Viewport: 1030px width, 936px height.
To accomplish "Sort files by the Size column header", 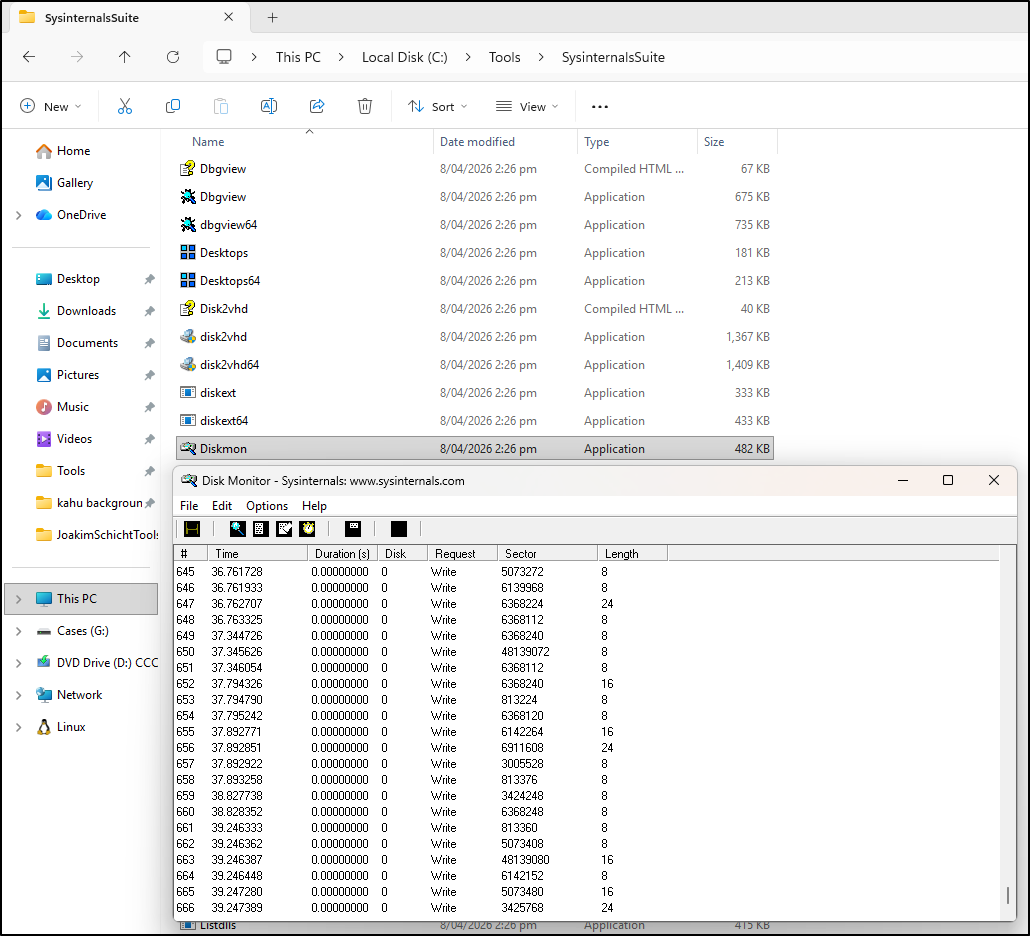I will pos(737,142).
